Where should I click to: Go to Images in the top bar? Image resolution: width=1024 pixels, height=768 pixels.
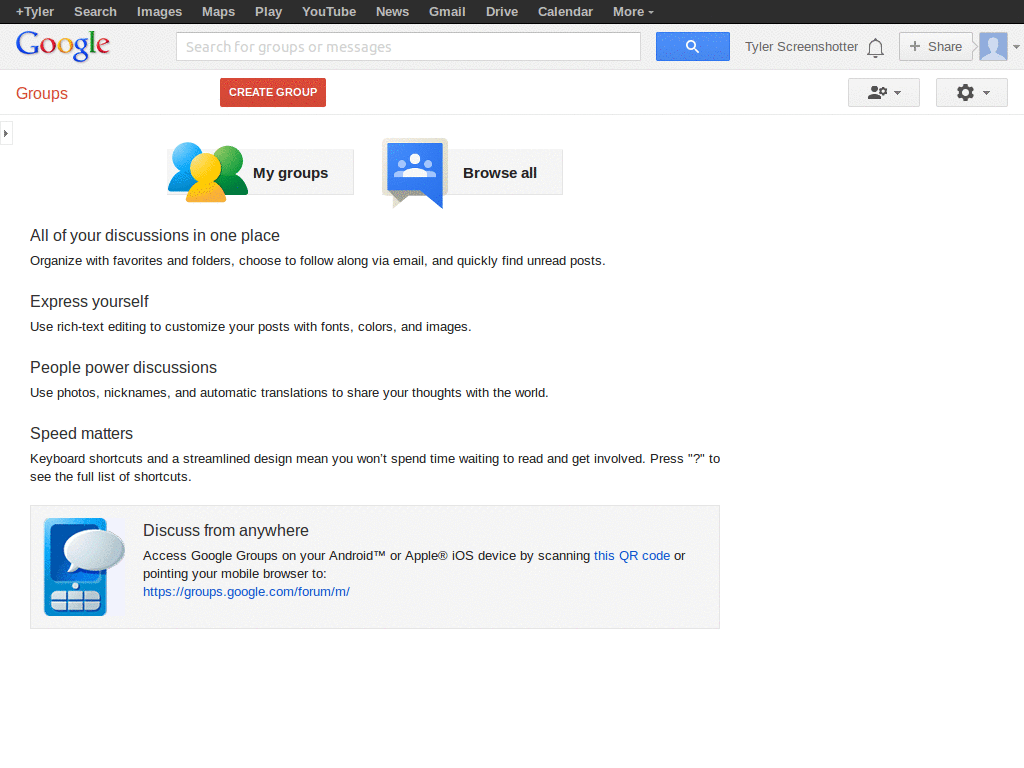[x=159, y=12]
